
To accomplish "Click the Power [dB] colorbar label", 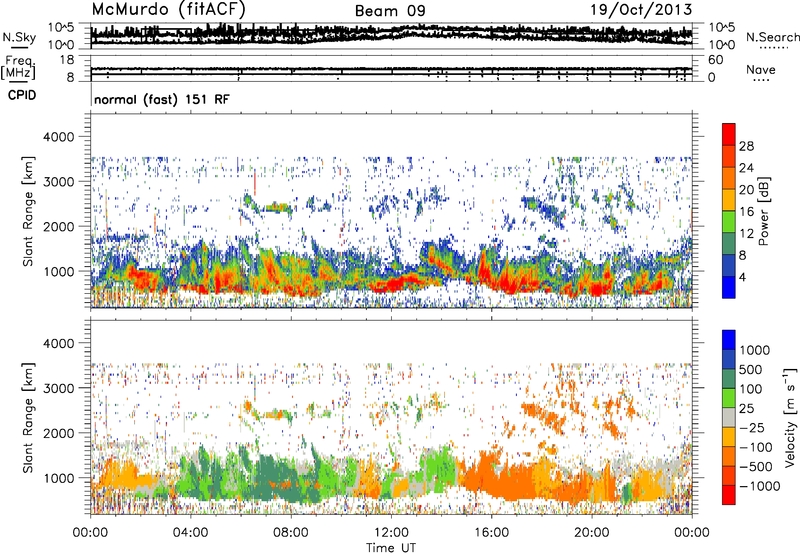I will [763, 211].
